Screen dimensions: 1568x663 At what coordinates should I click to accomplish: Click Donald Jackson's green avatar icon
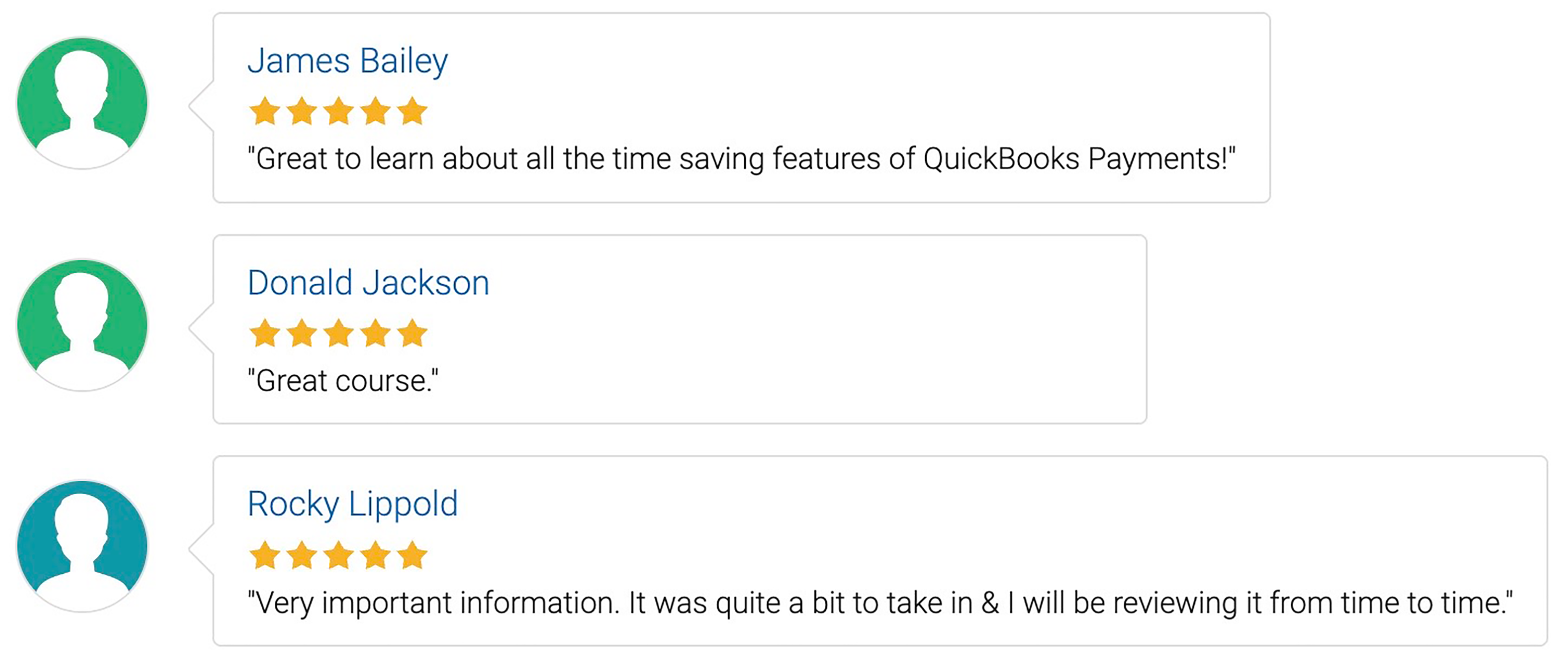click(82, 325)
